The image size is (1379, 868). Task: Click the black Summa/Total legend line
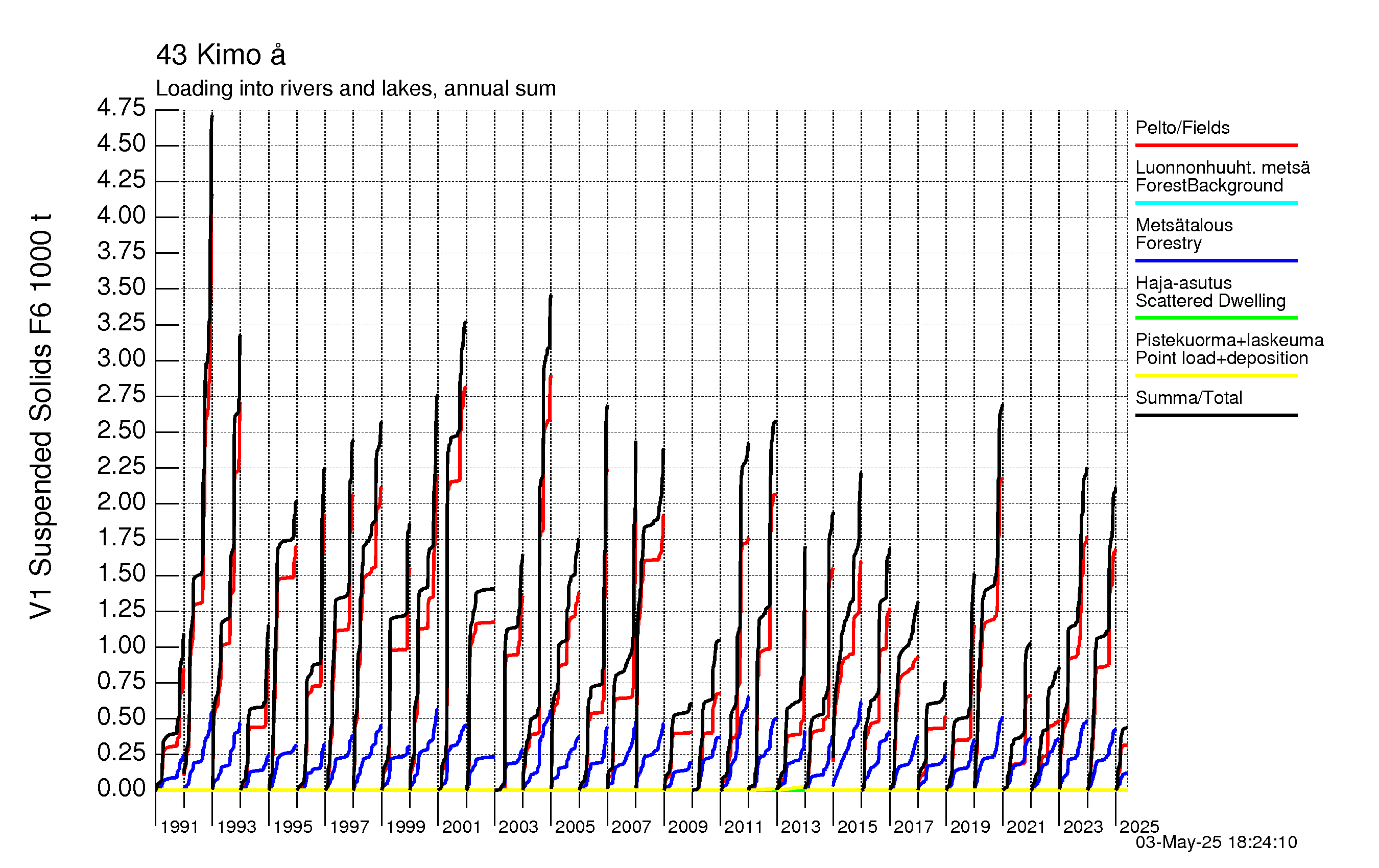(1217, 415)
